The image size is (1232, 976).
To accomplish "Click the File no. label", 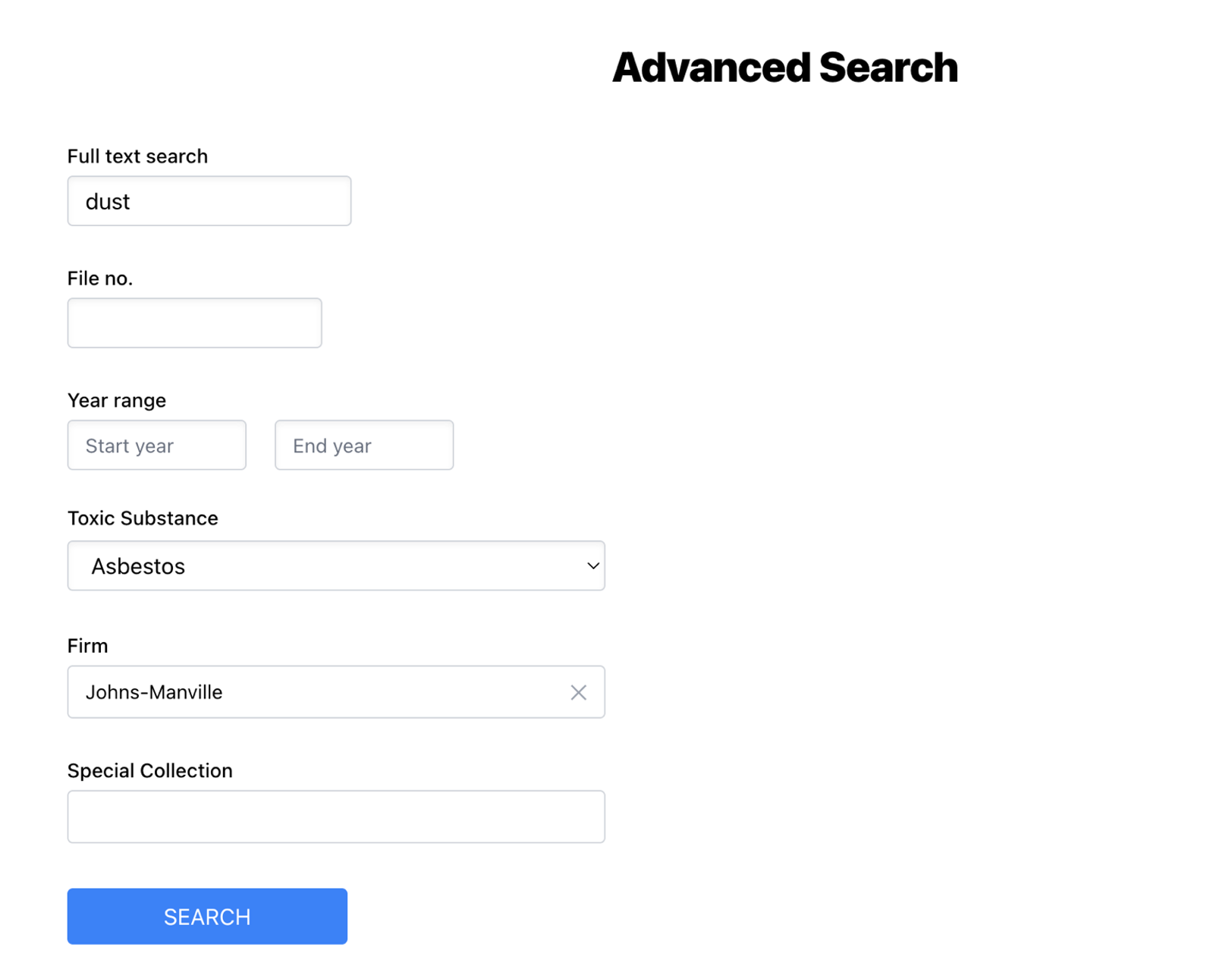I will click(100, 279).
